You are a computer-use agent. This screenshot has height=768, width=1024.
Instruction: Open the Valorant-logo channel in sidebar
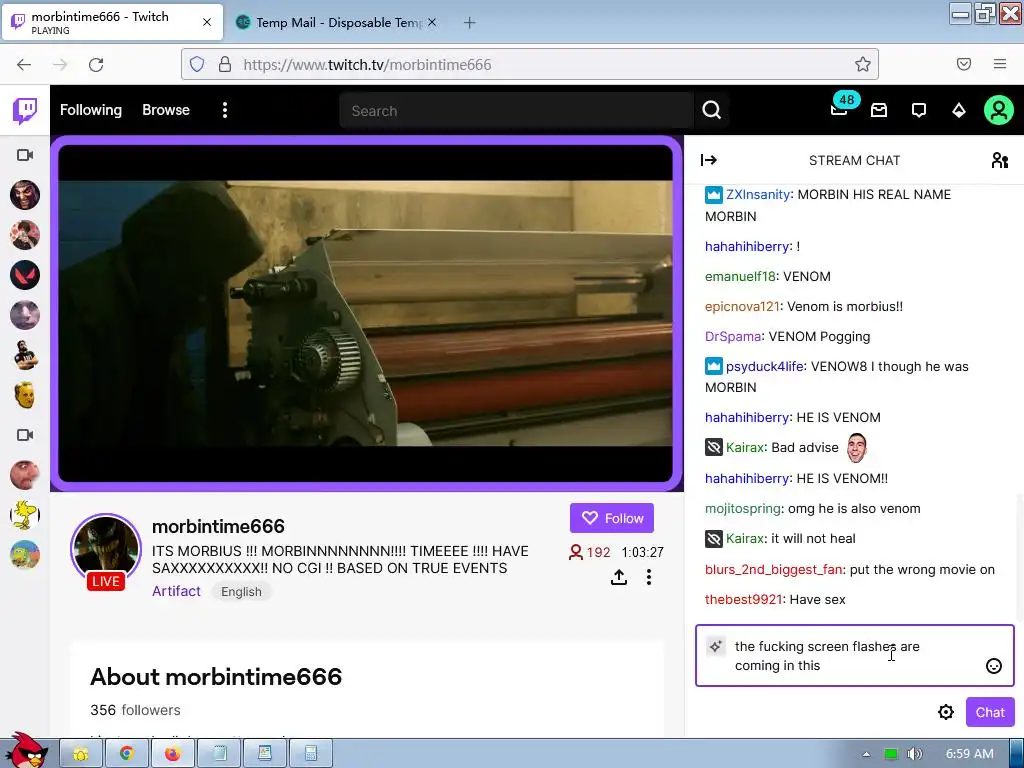point(25,275)
